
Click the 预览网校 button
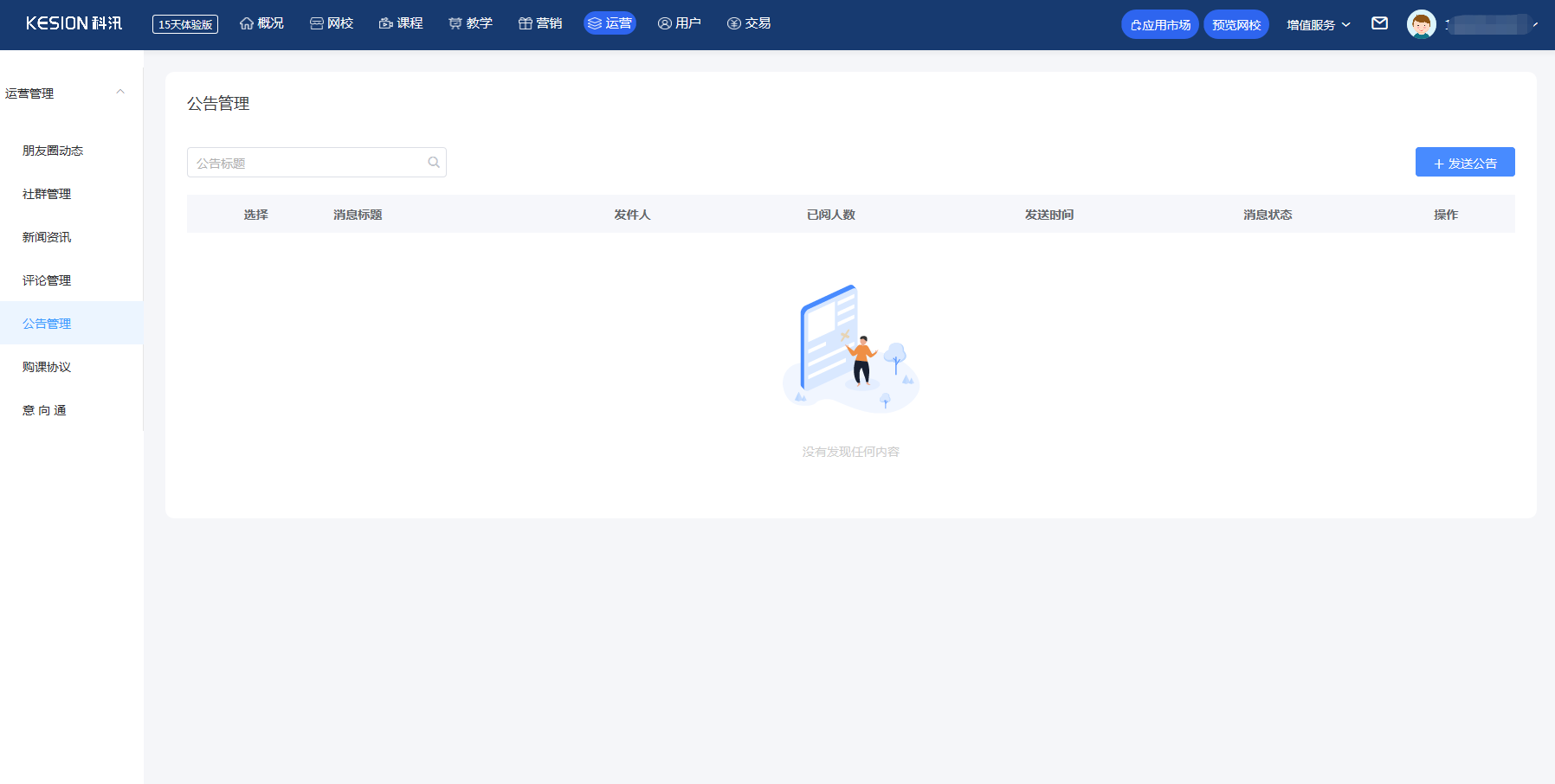(x=1236, y=24)
